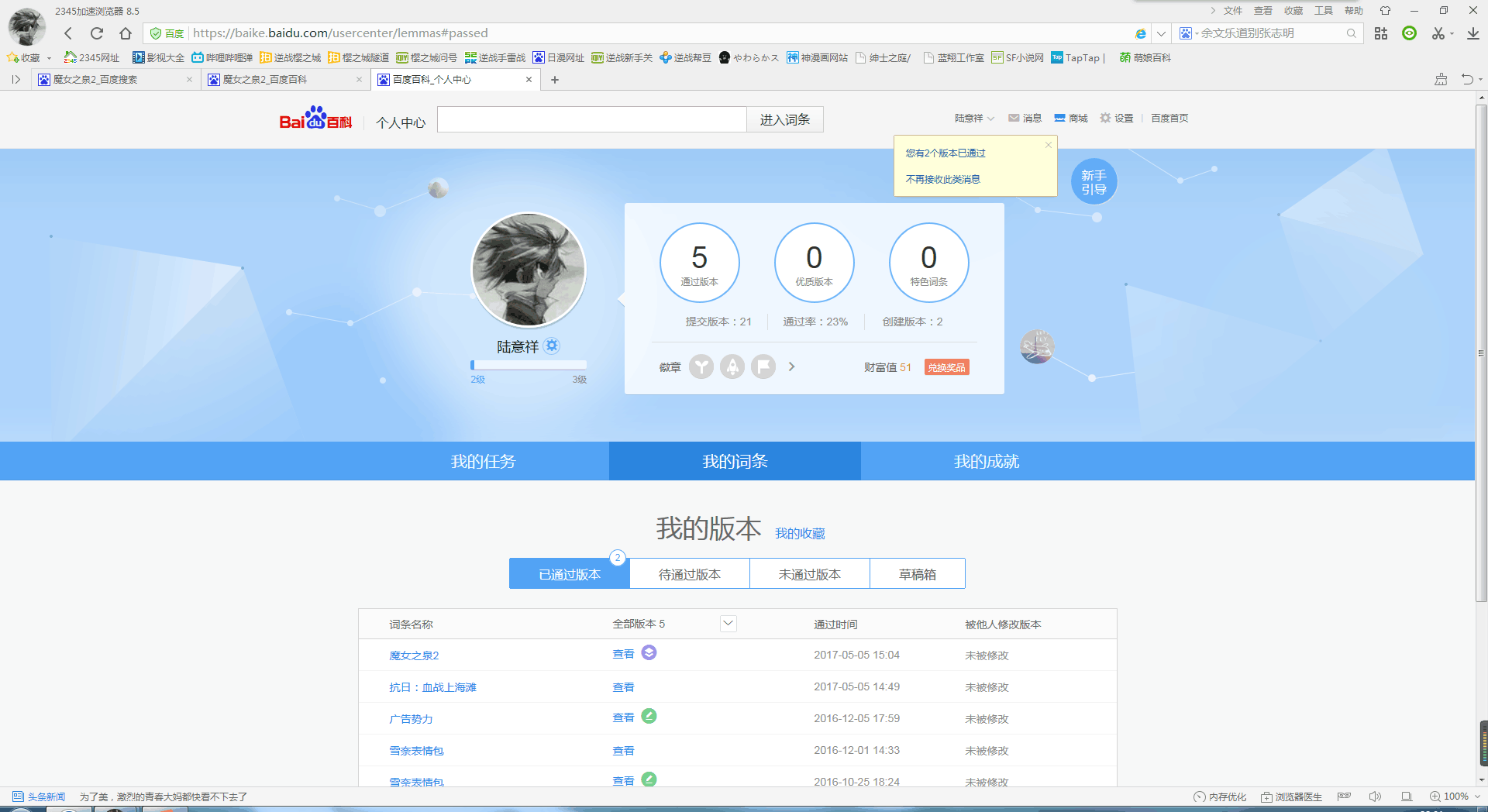This screenshot has width=1488, height=812.
Task: Open the search engine selector dropdown
Action: click(1188, 33)
